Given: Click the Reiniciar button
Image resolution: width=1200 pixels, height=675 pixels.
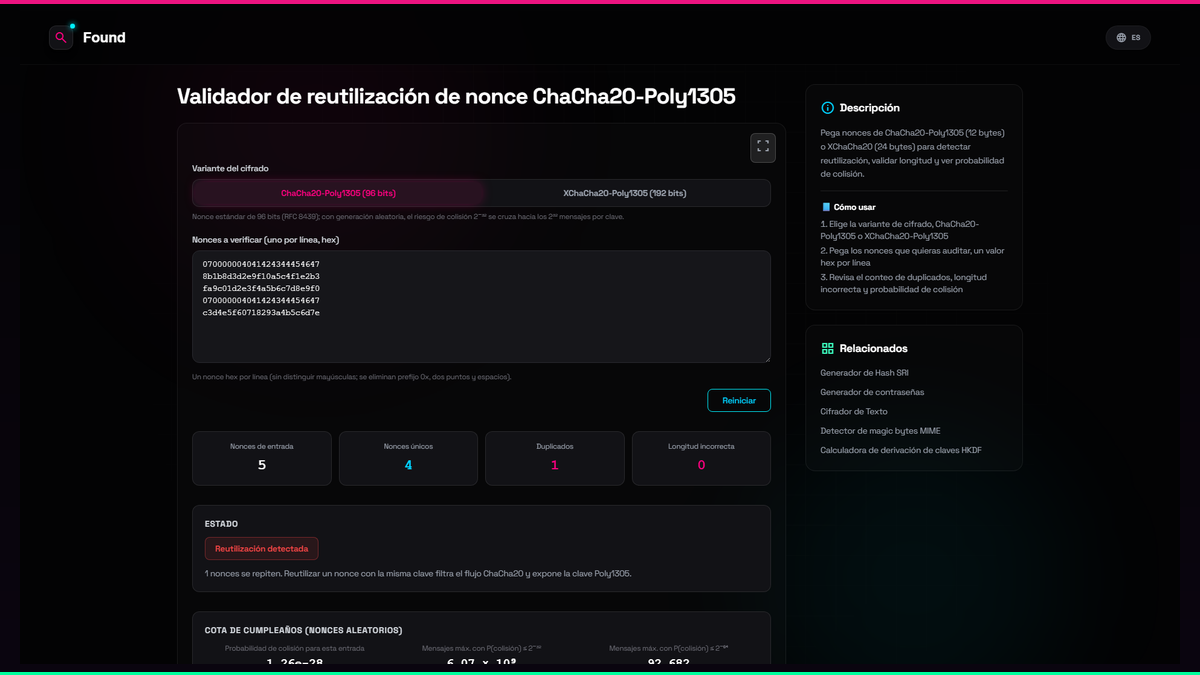Looking at the screenshot, I should 739,400.
